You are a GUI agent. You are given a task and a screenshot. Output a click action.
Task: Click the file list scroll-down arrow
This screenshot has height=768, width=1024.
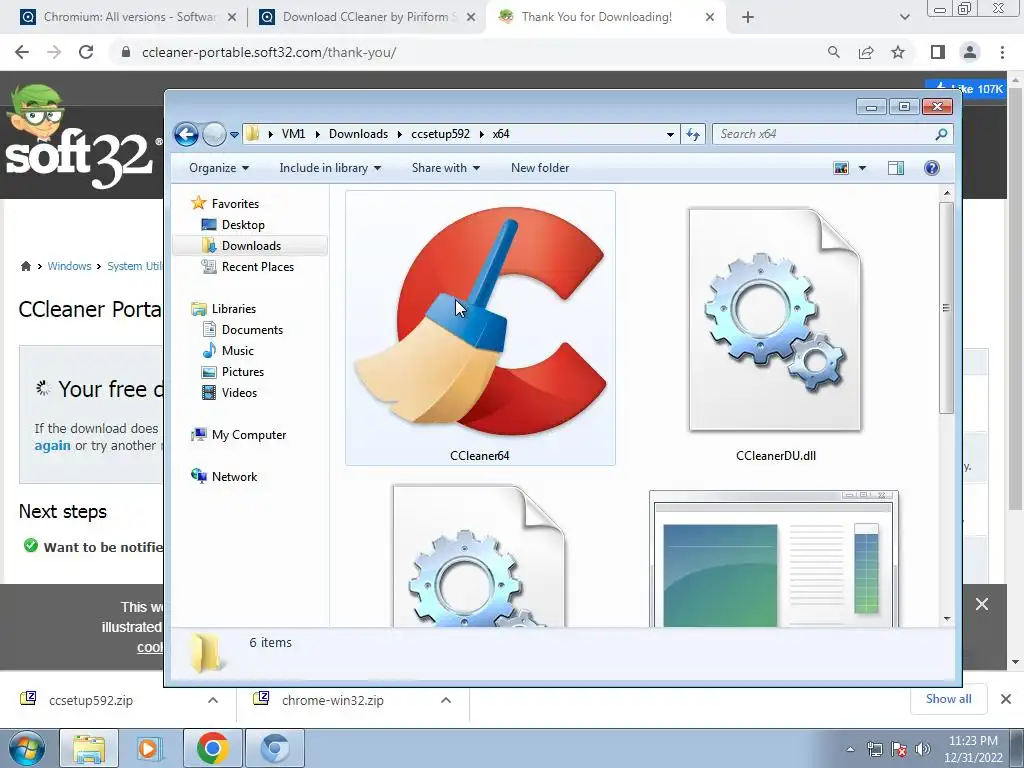point(947,618)
